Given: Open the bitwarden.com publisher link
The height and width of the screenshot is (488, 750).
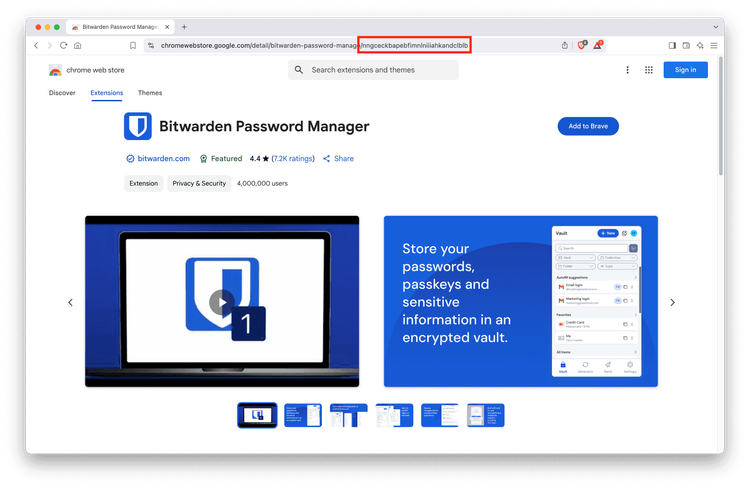Looking at the screenshot, I should pos(164,158).
